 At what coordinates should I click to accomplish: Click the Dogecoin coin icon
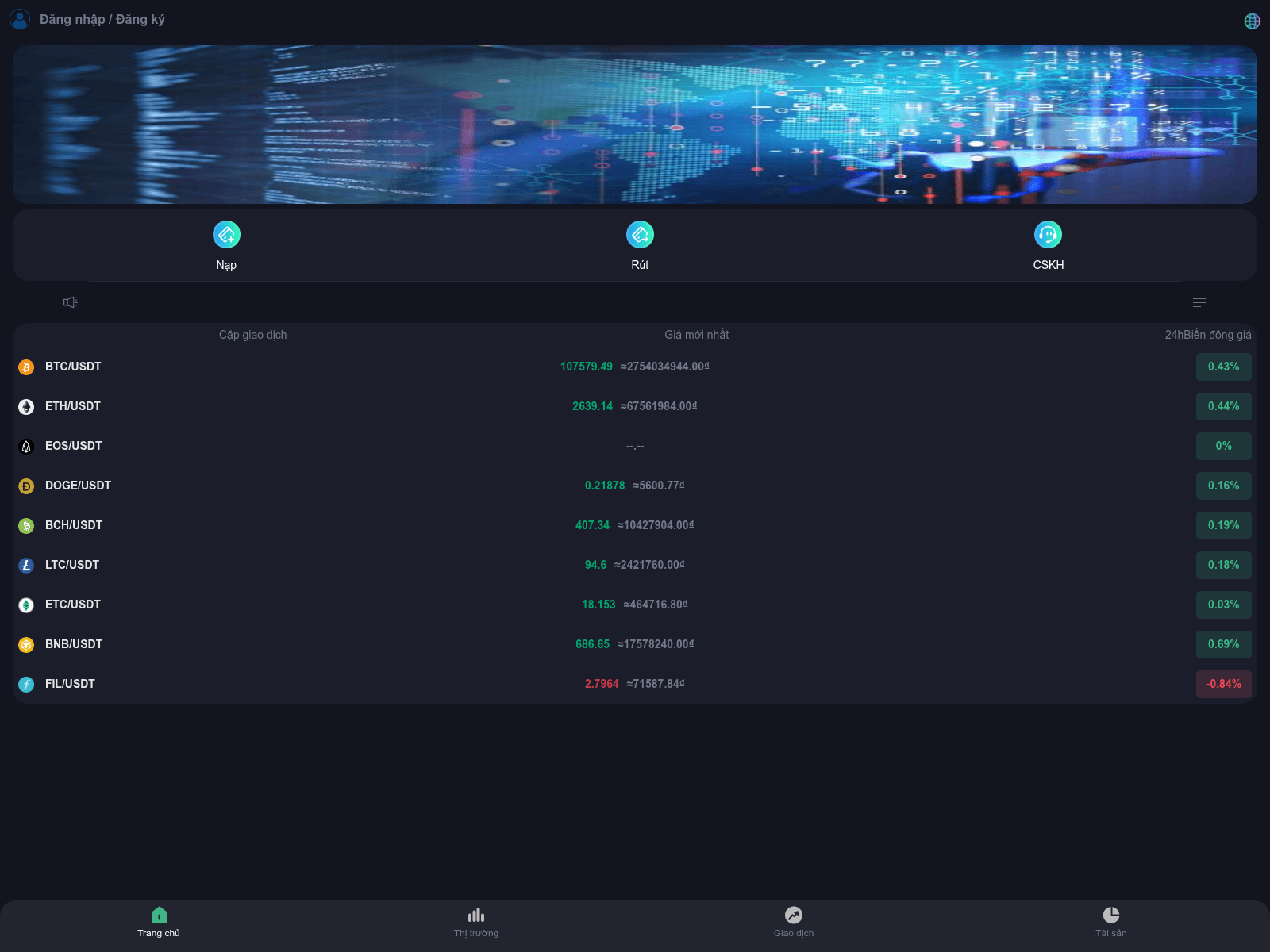(26, 486)
